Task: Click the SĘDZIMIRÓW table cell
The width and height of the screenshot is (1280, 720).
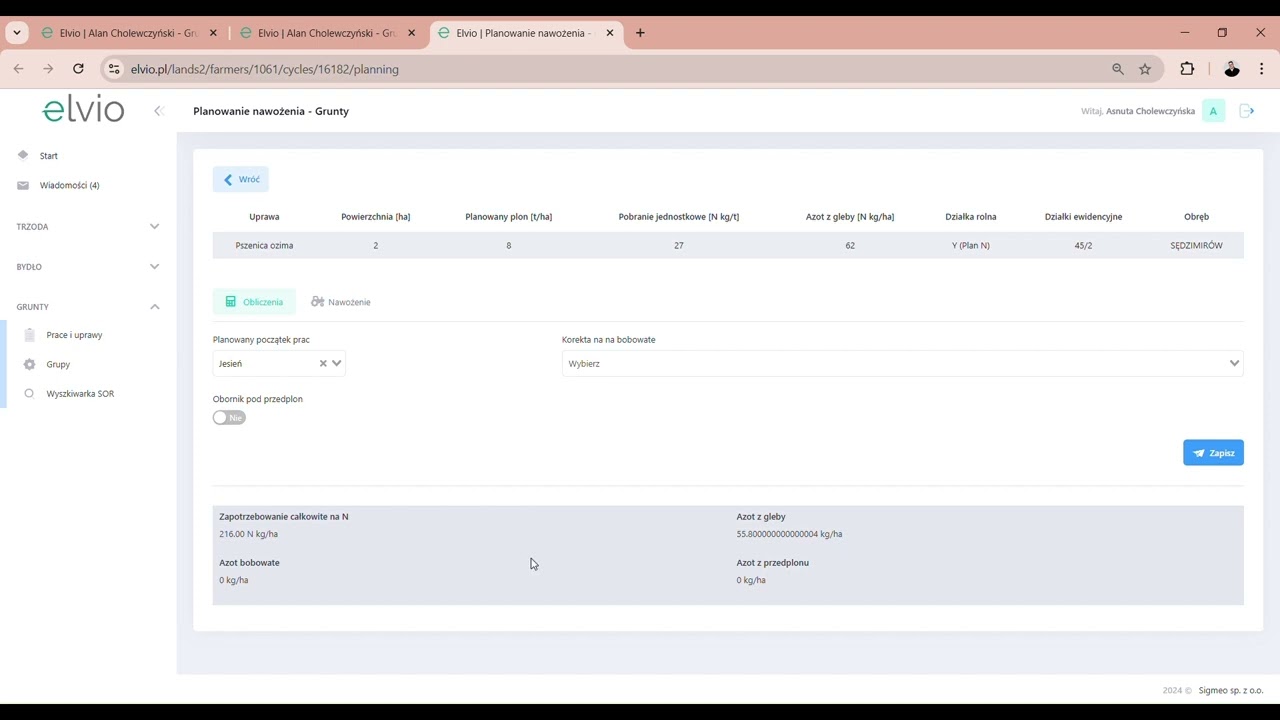Action: coord(1196,245)
